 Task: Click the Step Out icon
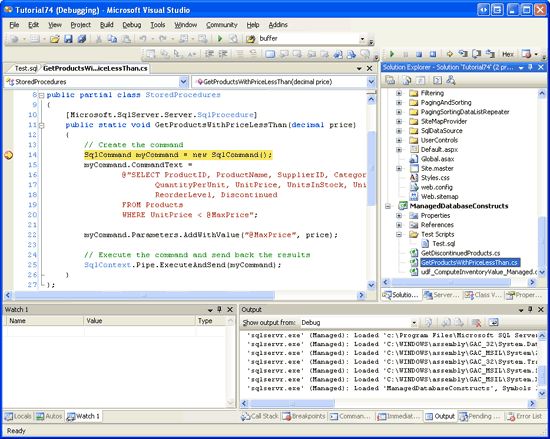(x=490, y=54)
